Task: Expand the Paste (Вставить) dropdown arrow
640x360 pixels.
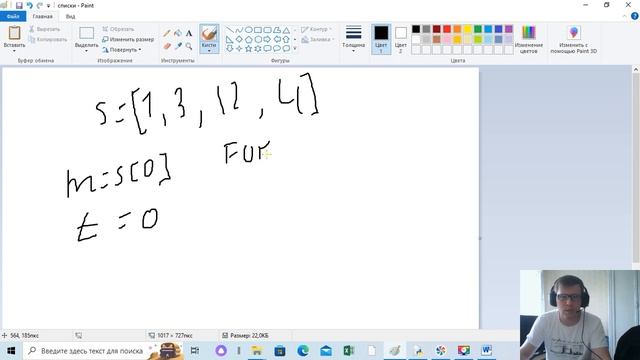Action: click(14, 51)
